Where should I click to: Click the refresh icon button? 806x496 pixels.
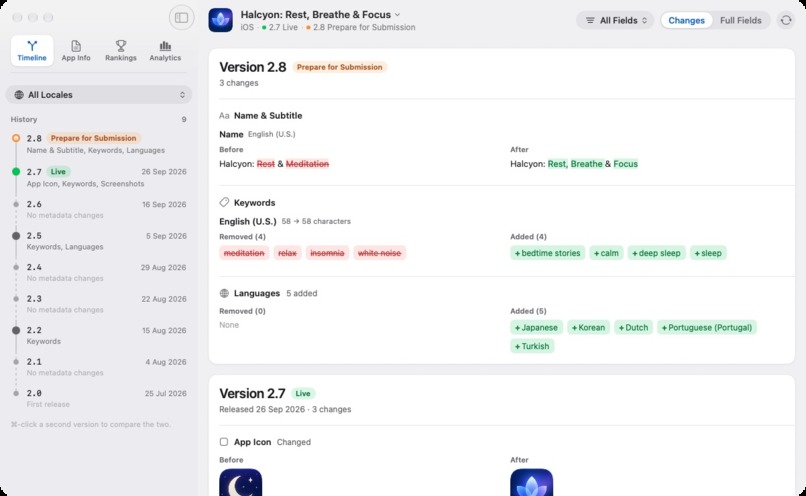tap(786, 21)
